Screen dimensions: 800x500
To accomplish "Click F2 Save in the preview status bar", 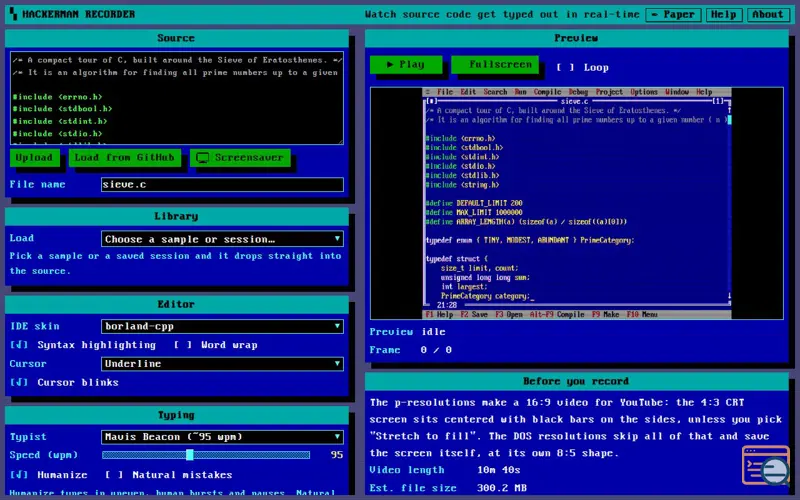I will click(x=474, y=314).
